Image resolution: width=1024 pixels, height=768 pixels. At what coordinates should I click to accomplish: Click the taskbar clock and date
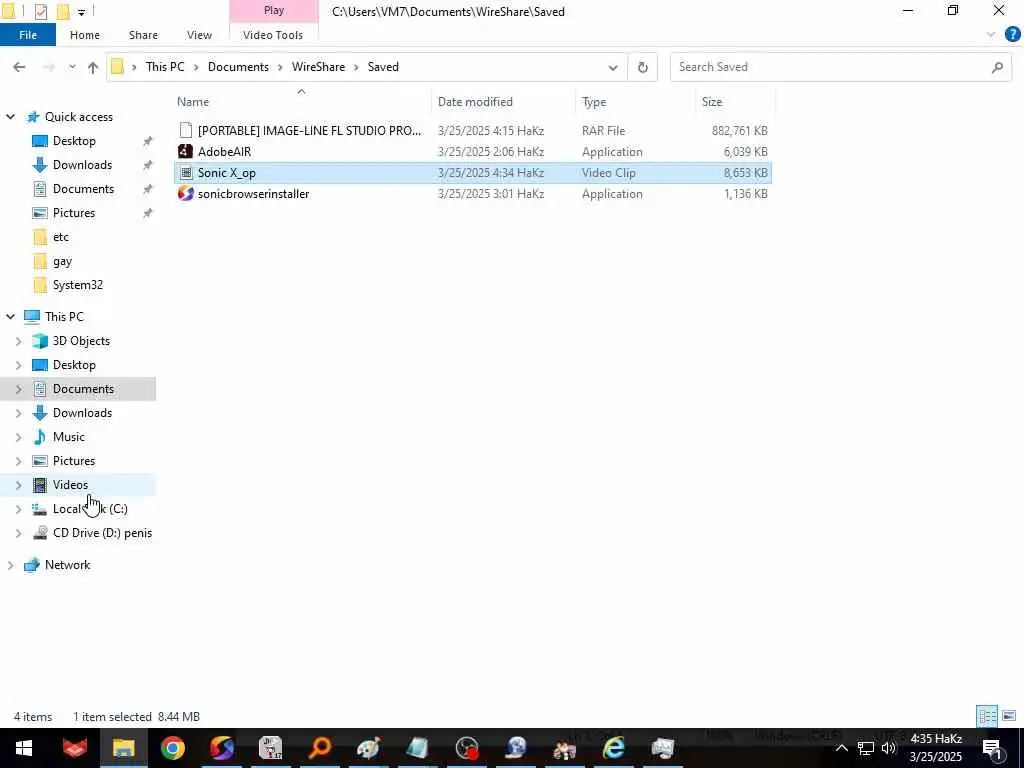936,748
